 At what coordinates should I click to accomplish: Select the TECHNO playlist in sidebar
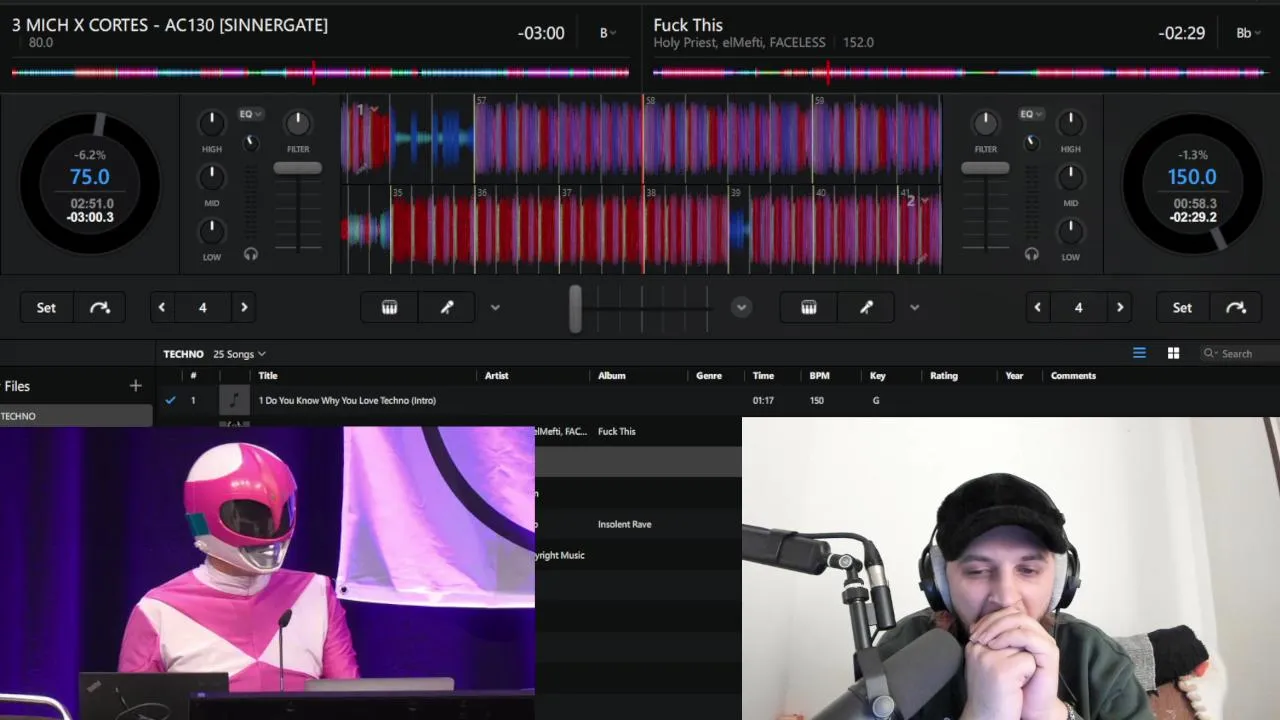click(x=76, y=416)
